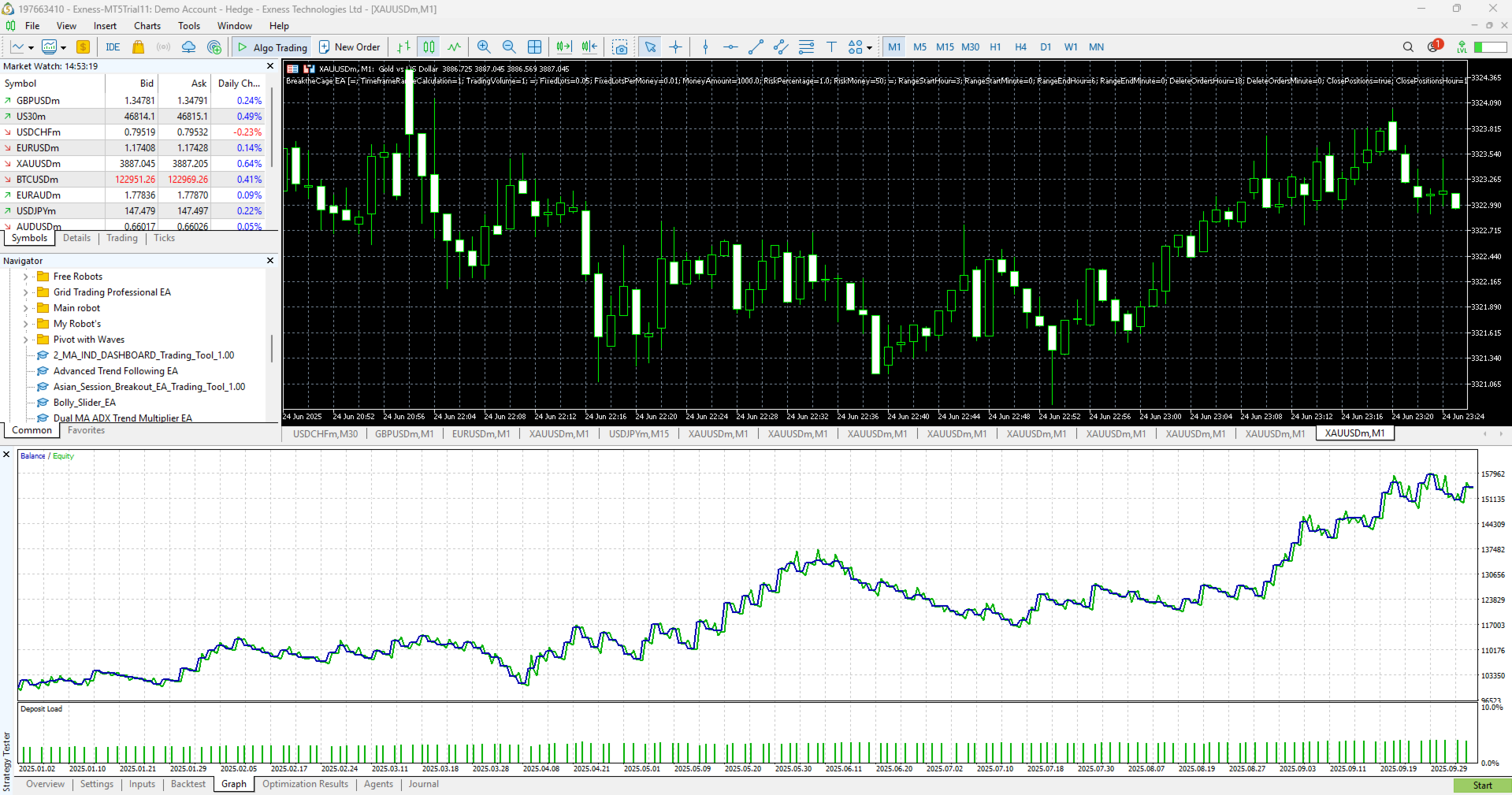This screenshot has width=1512, height=795.
Task: Select the crosshair tool
Action: 675,47
